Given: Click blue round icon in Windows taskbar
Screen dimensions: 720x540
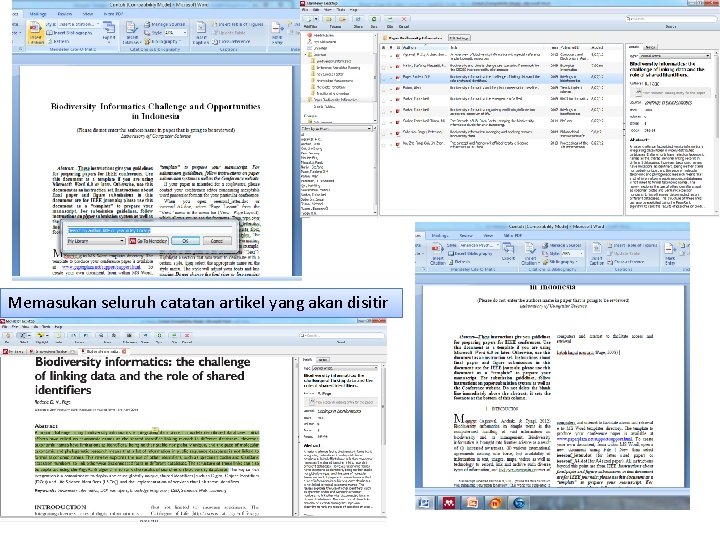Looking at the screenshot, I should tap(519, 503).
